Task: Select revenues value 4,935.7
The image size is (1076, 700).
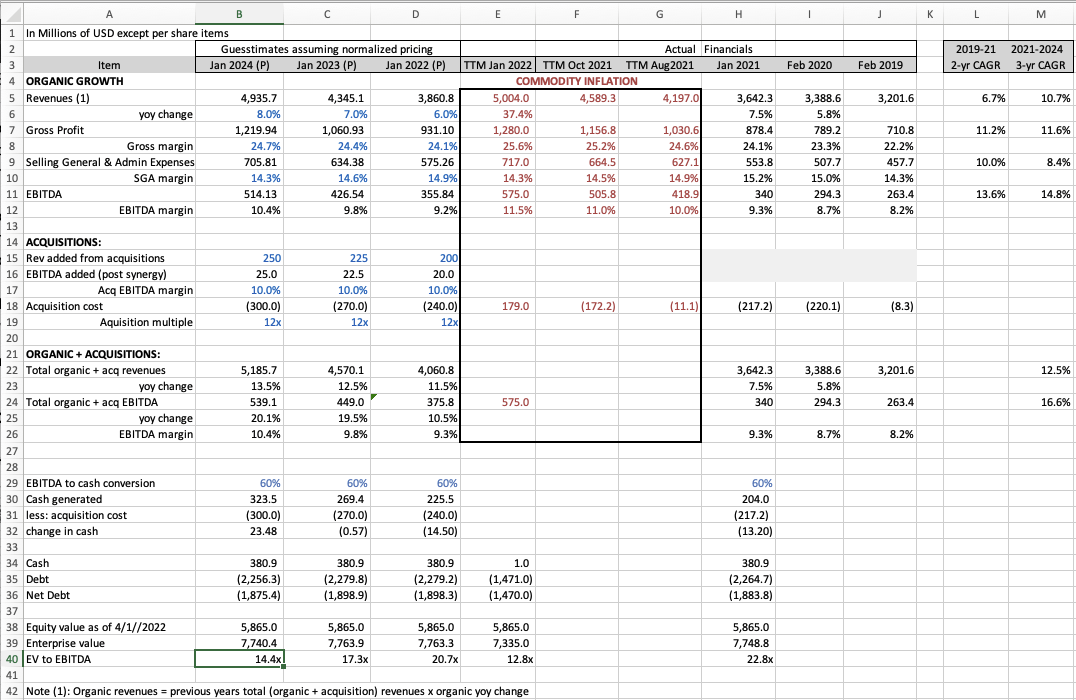Action: 239,98
